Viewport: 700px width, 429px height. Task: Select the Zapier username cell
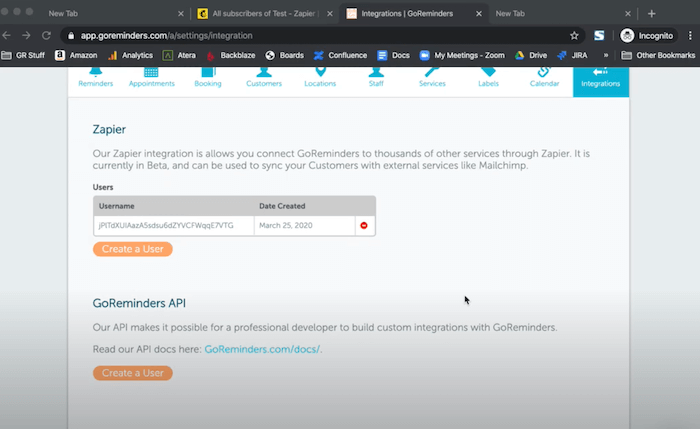[174, 225]
